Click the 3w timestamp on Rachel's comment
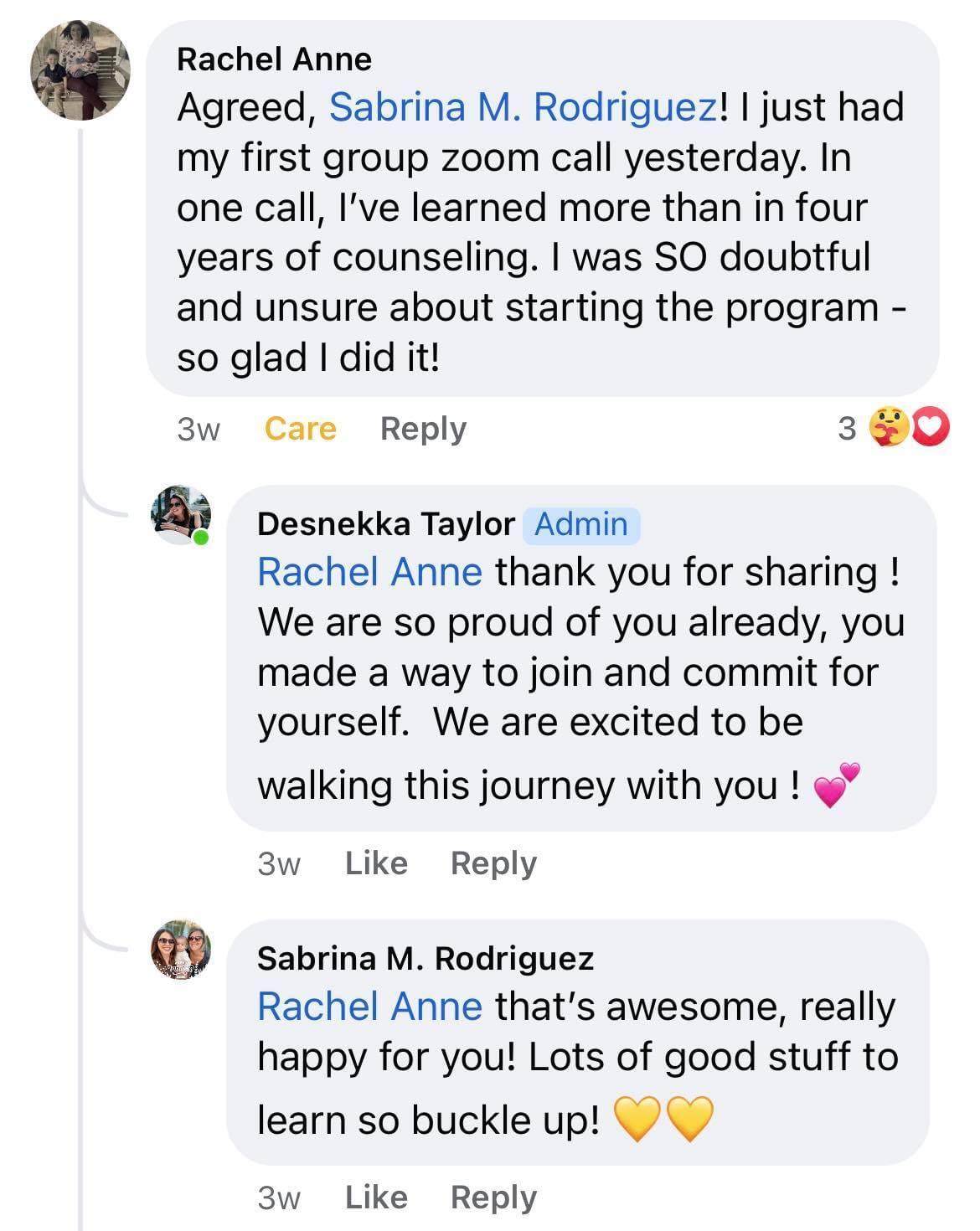The height and width of the screenshot is (1231, 980). pyautogui.click(x=199, y=429)
